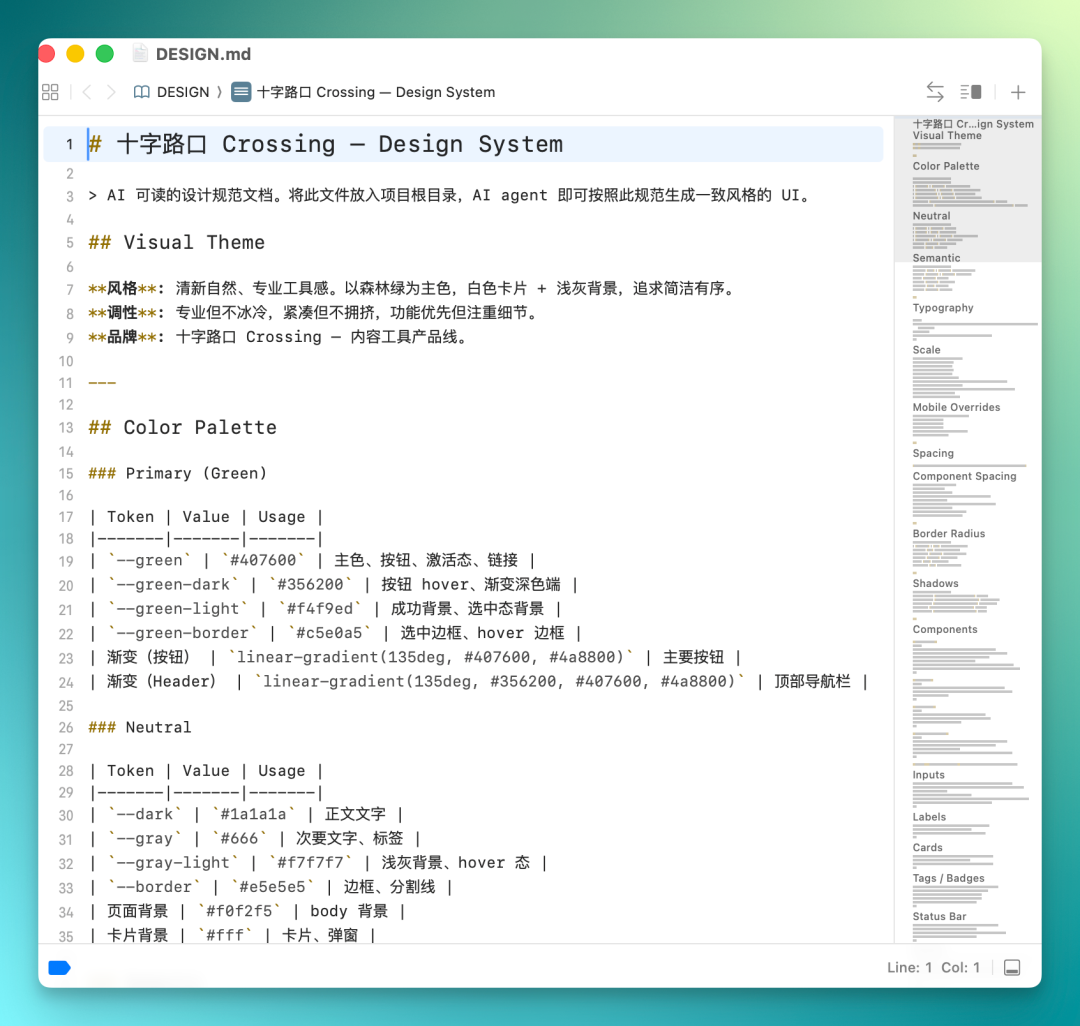This screenshot has width=1080, height=1026.
Task: Select Components section in minimap
Action: [945, 629]
